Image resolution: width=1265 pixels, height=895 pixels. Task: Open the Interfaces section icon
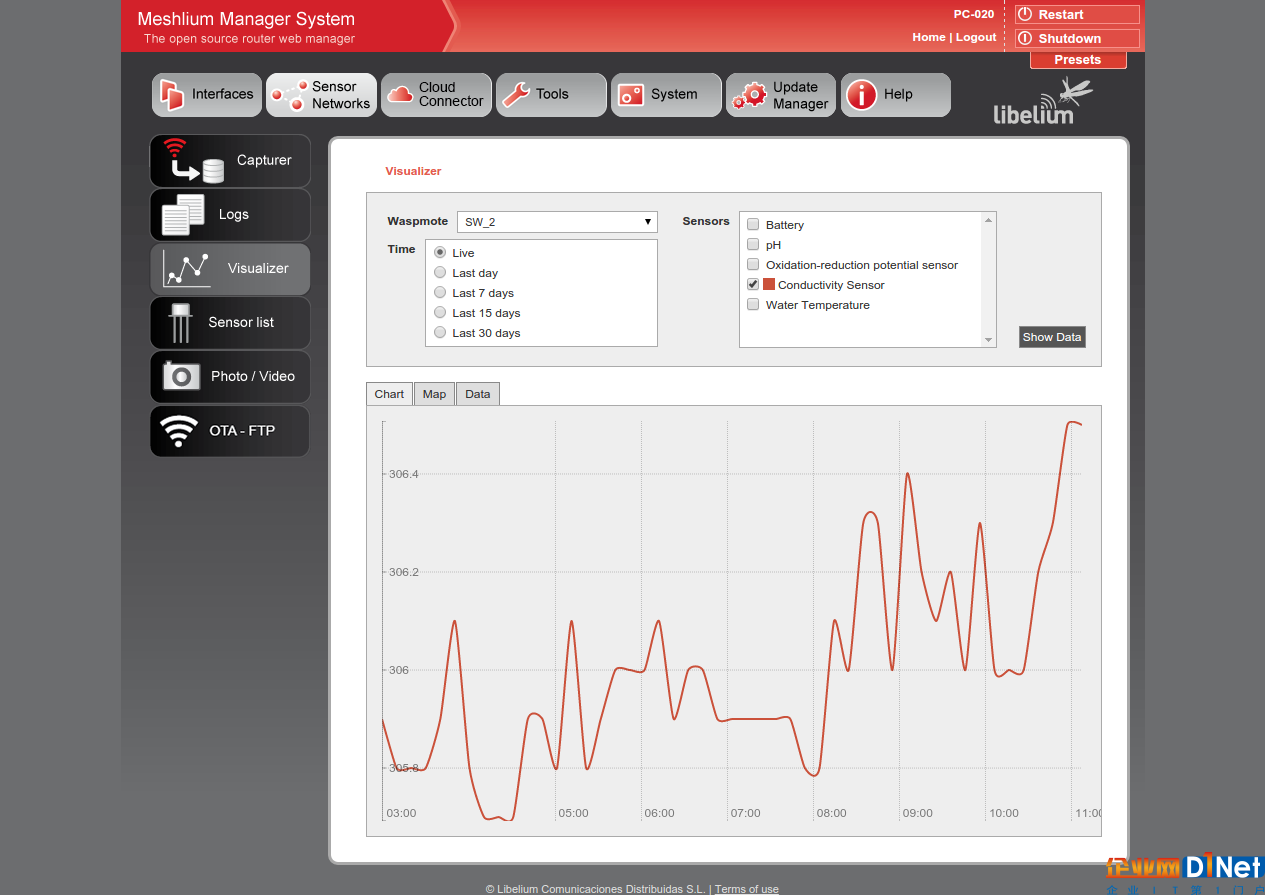[172, 95]
